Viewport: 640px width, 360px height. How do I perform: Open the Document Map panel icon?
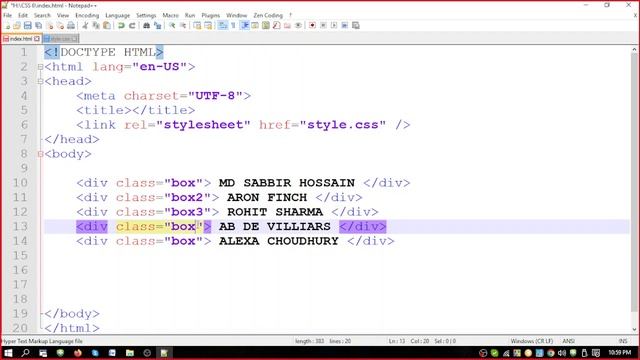(x=266, y=25)
